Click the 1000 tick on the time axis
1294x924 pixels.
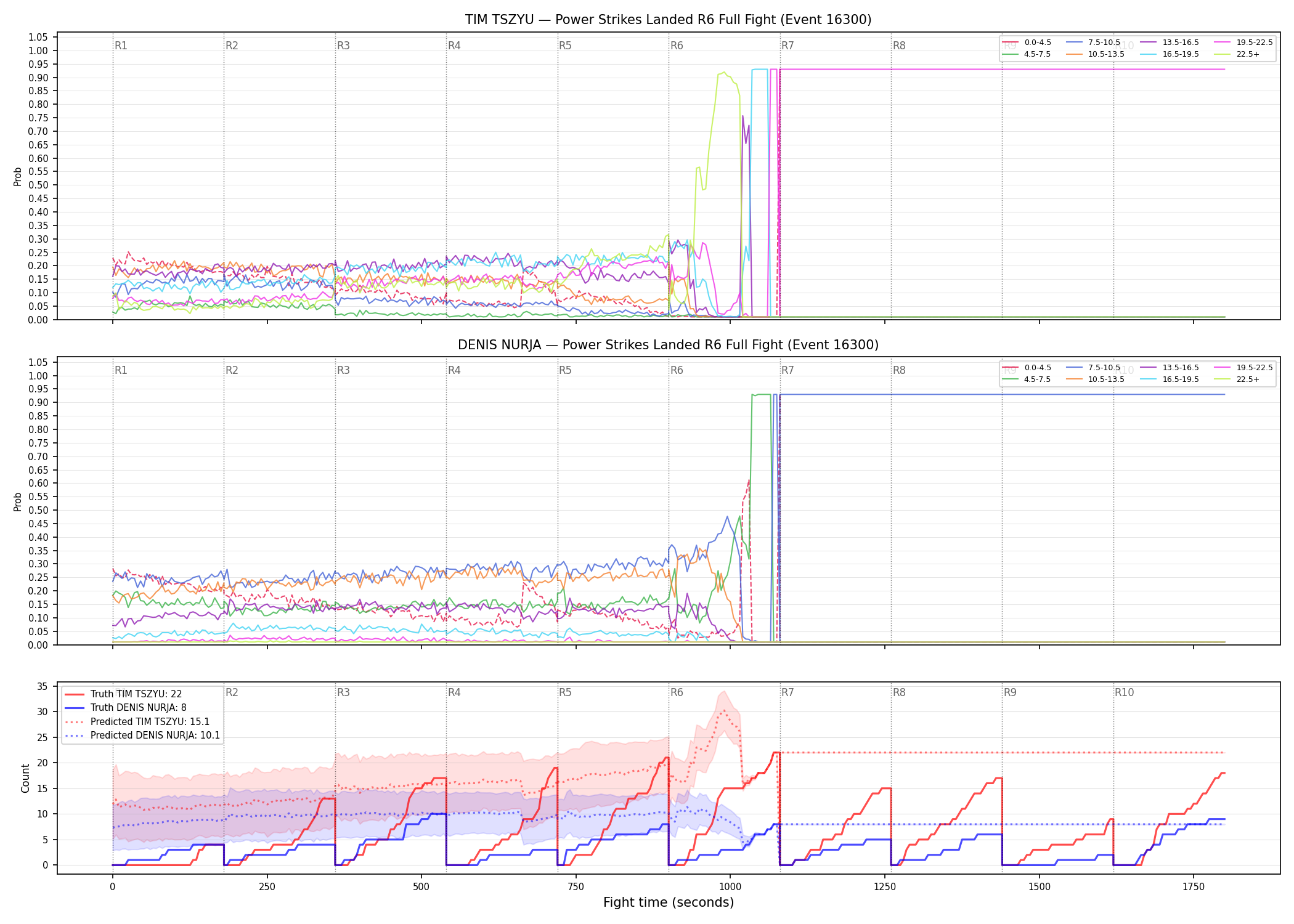[730, 887]
